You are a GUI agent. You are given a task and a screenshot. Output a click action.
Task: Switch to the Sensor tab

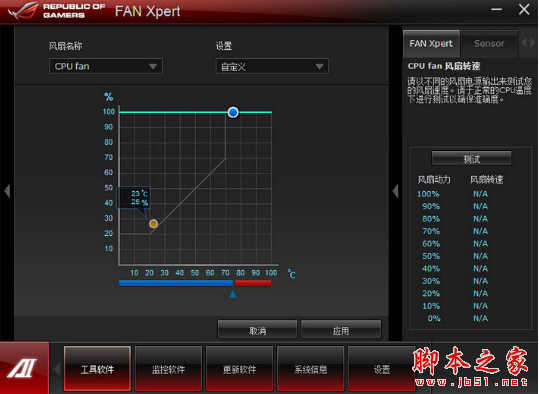click(x=488, y=44)
